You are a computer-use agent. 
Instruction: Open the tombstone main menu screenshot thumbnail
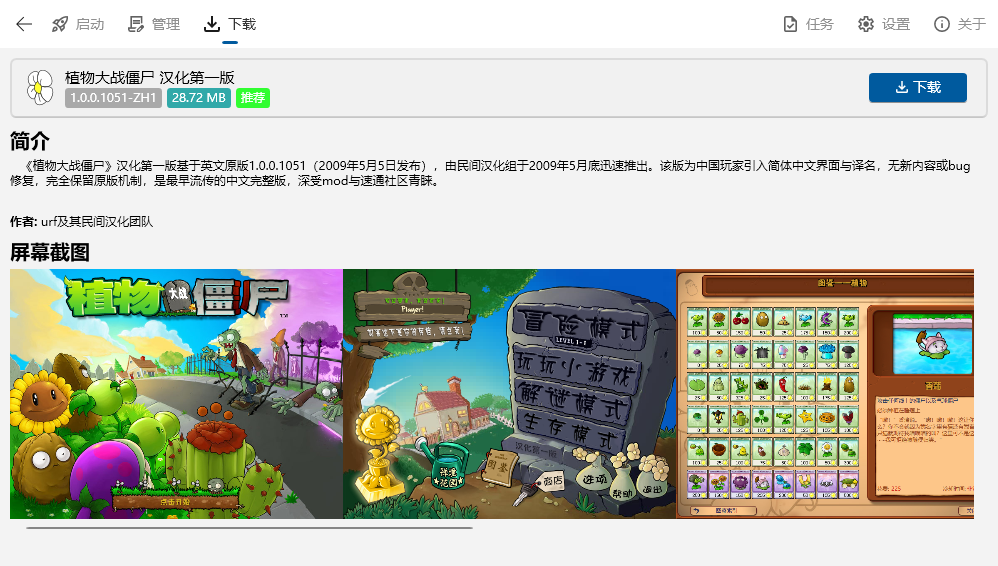[509, 393]
